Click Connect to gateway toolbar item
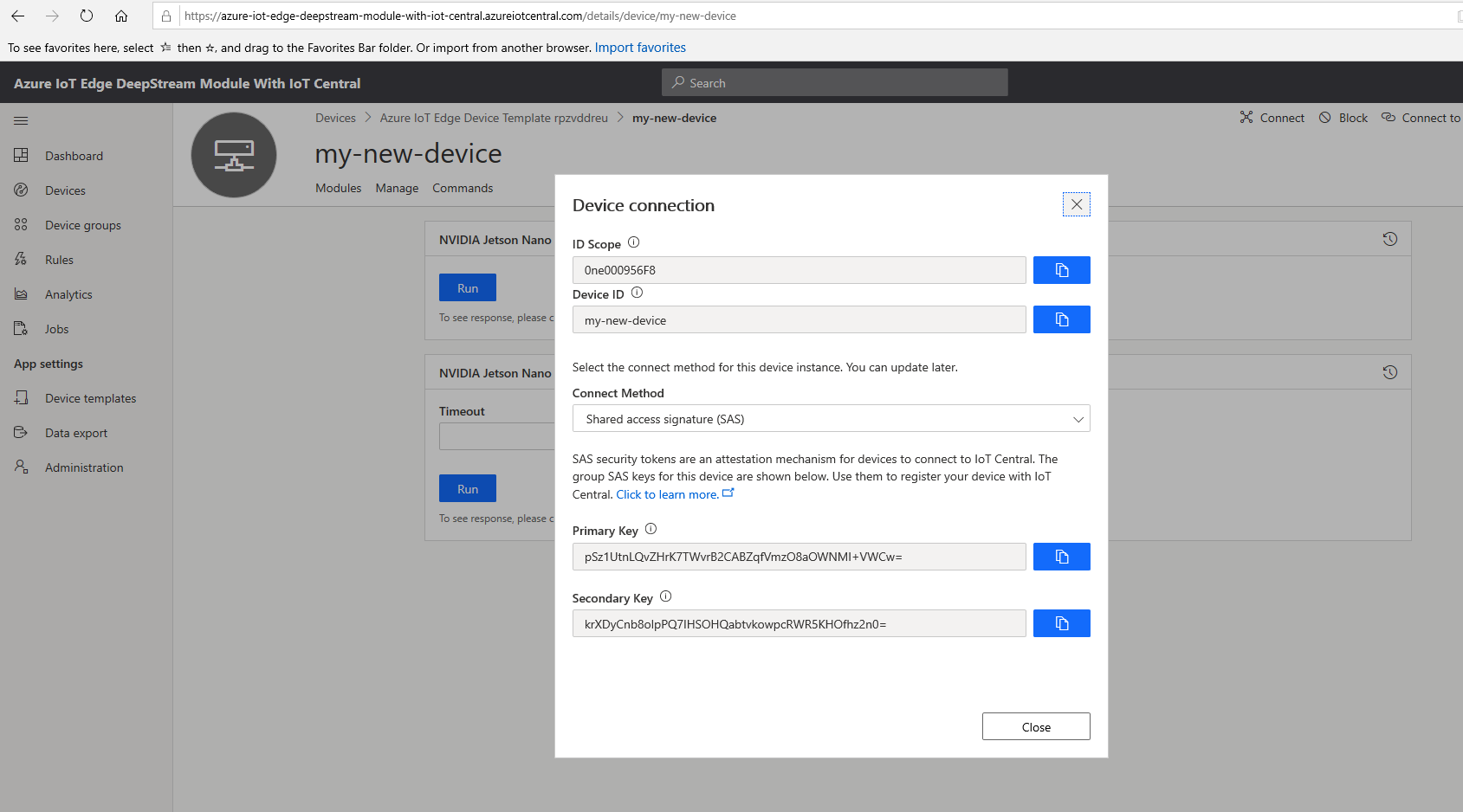The width and height of the screenshot is (1463, 812). 1421,118
